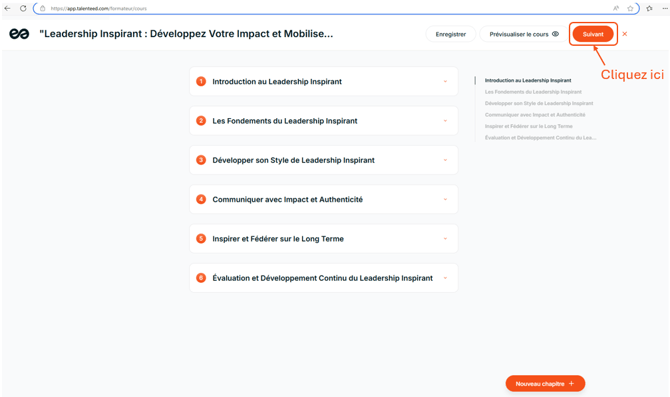Click chapter number 5 badge
670x397 pixels.
(201, 238)
